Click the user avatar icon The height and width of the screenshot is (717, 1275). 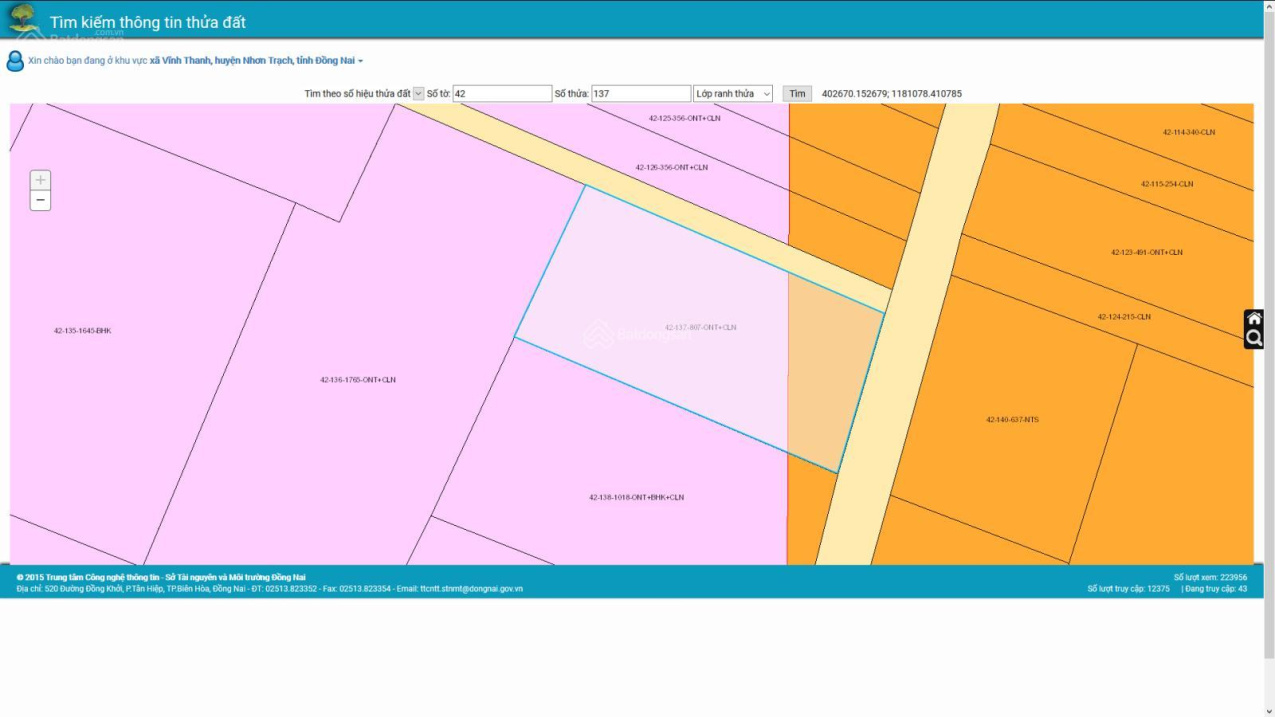tap(15, 61)
